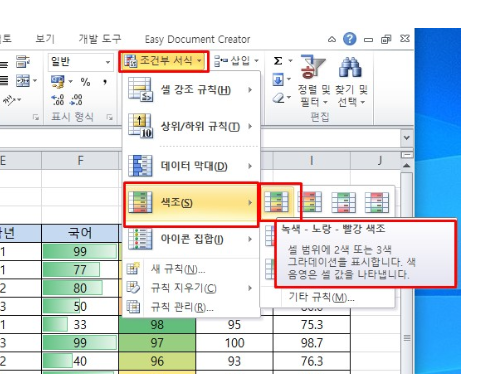Open 규칙 지우기(C) submenu
This screenshot has height=374, width=485.
[x=191, y=288]
